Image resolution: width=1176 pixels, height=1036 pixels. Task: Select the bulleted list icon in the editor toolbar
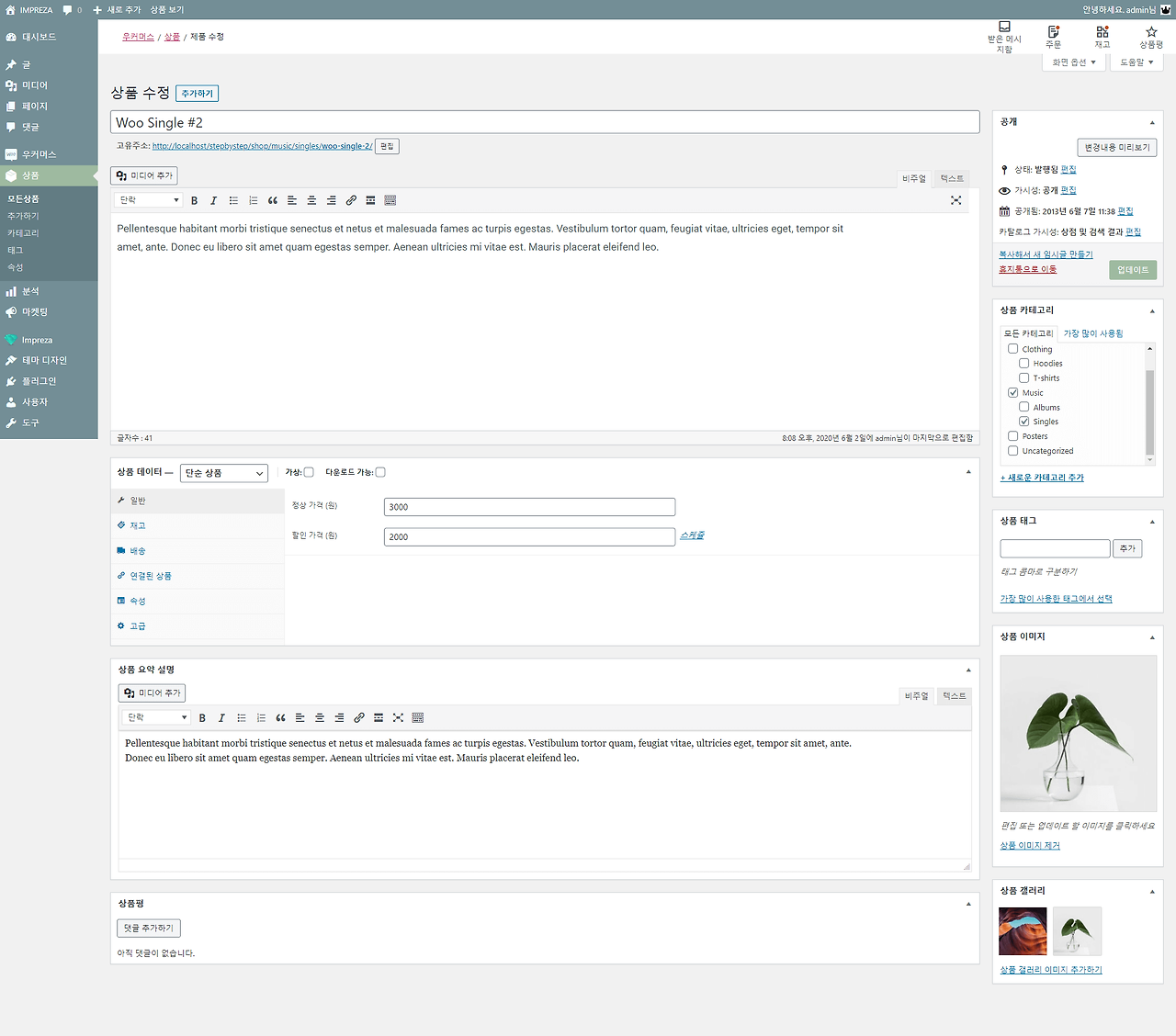tap(233, 199)
